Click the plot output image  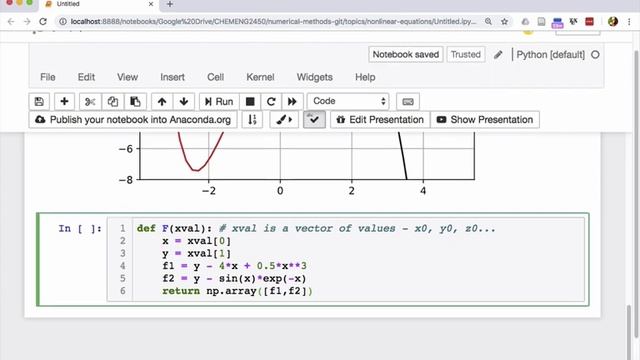coord(297,163)
